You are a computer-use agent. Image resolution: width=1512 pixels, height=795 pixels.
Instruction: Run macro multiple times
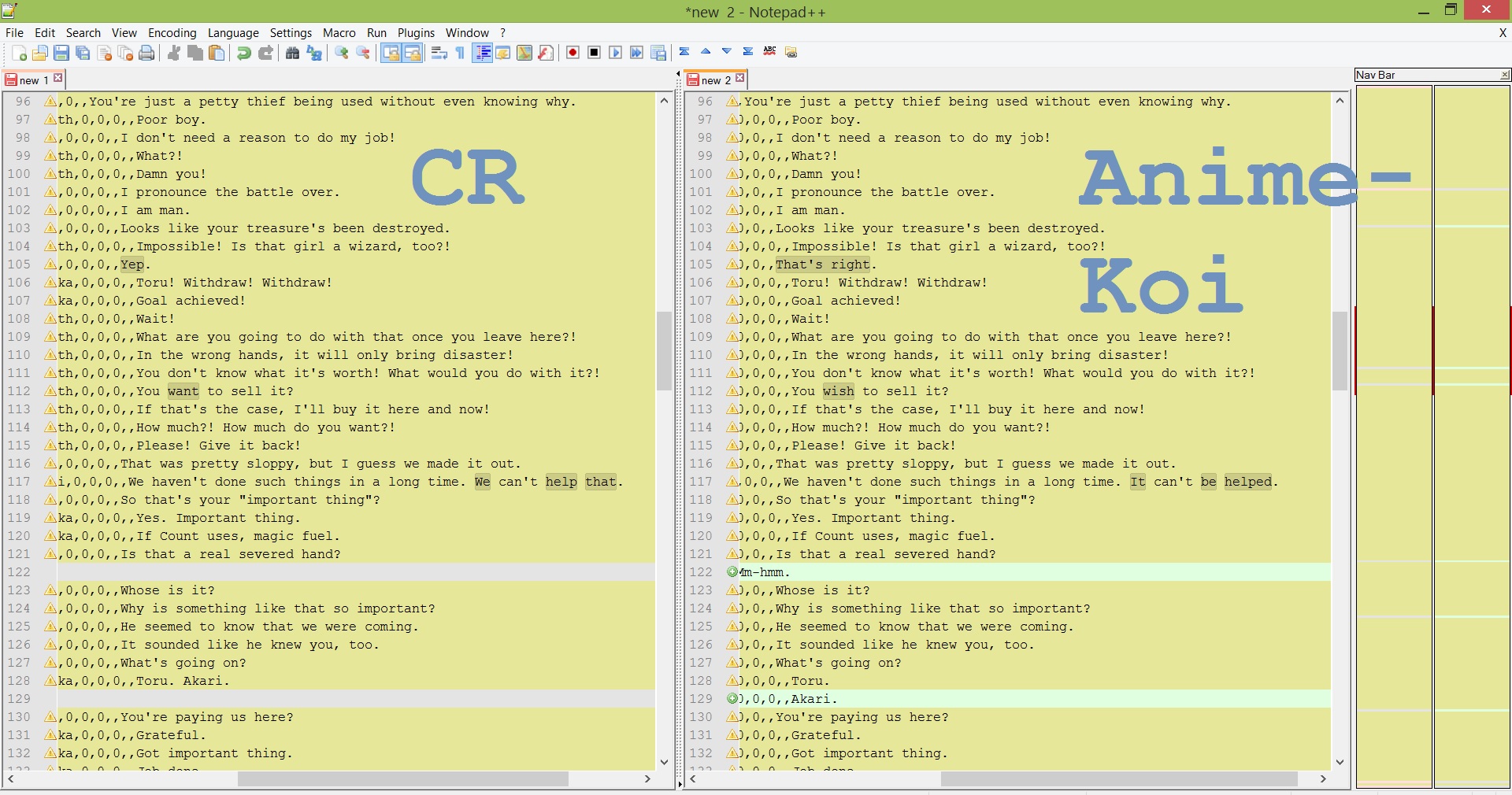[637, 53]
